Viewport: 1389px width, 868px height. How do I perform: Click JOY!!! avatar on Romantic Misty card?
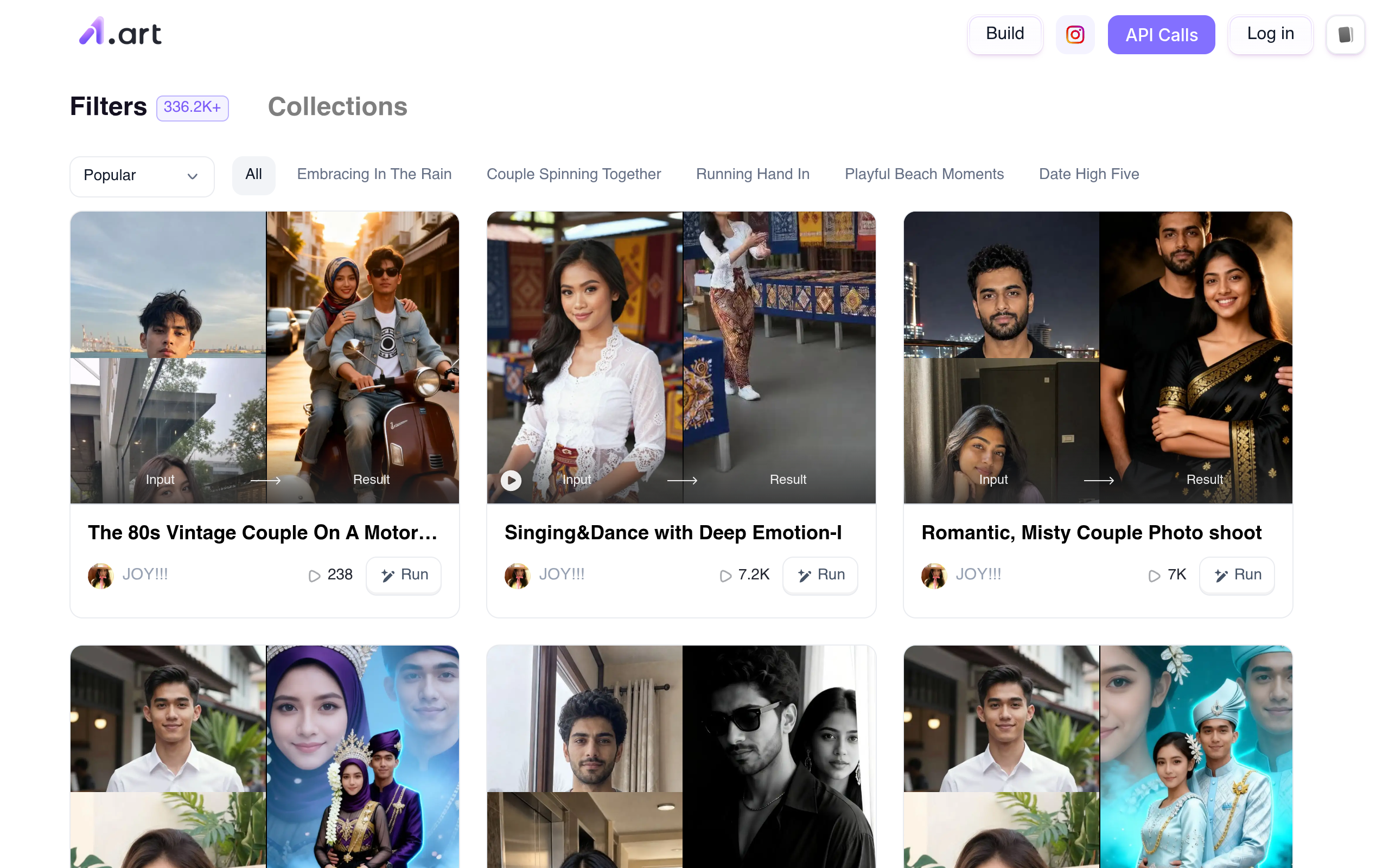coord(934,575)
